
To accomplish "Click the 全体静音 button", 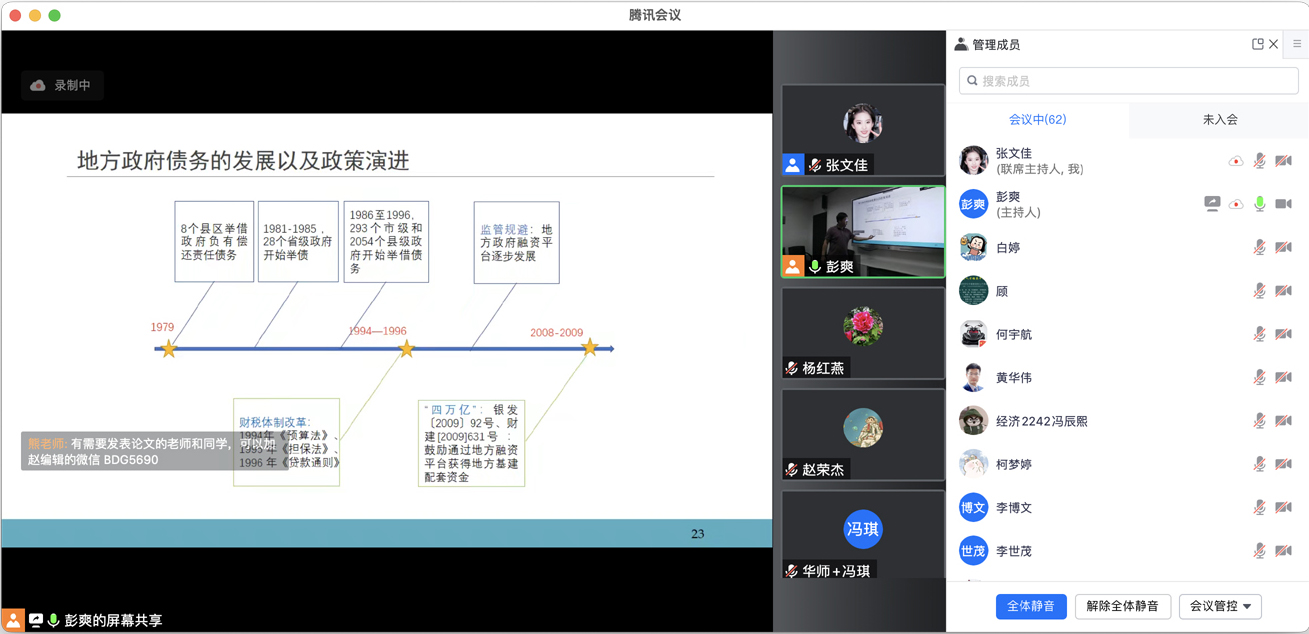I will point(1031,606).
